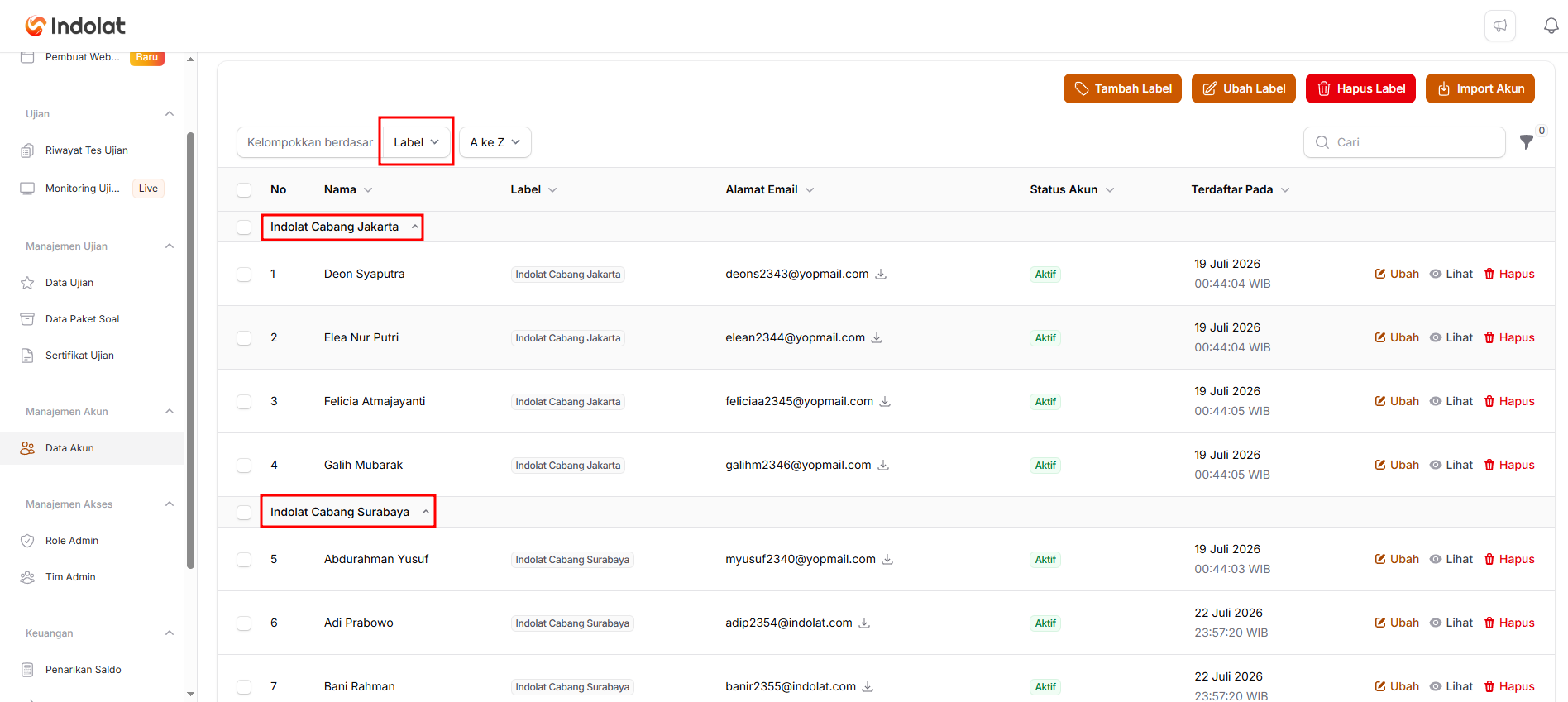This screenshot has width=1568, height=702.
Task: Click Riwayat Tes Ujian sidebar icon
Action: tap(27, 150)
